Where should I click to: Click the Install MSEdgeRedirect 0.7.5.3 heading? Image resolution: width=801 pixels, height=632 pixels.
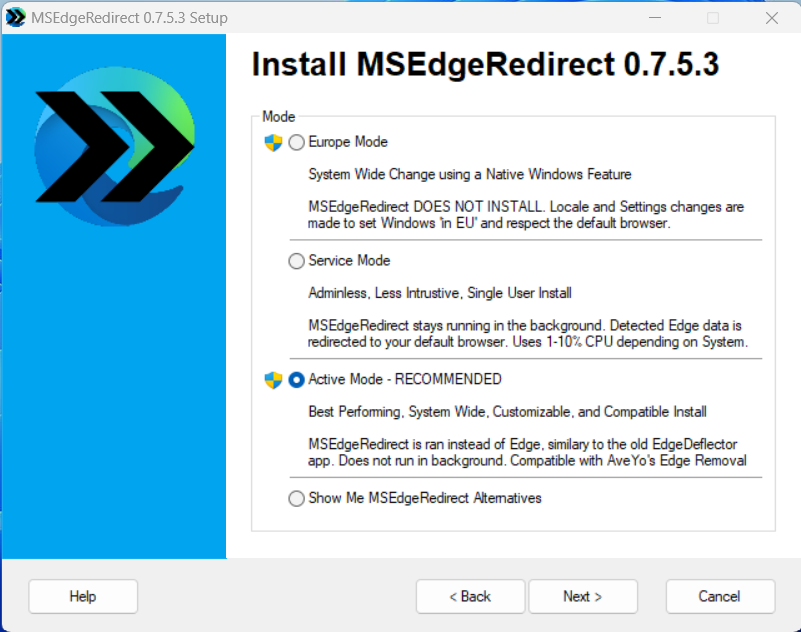coord(485,65)
